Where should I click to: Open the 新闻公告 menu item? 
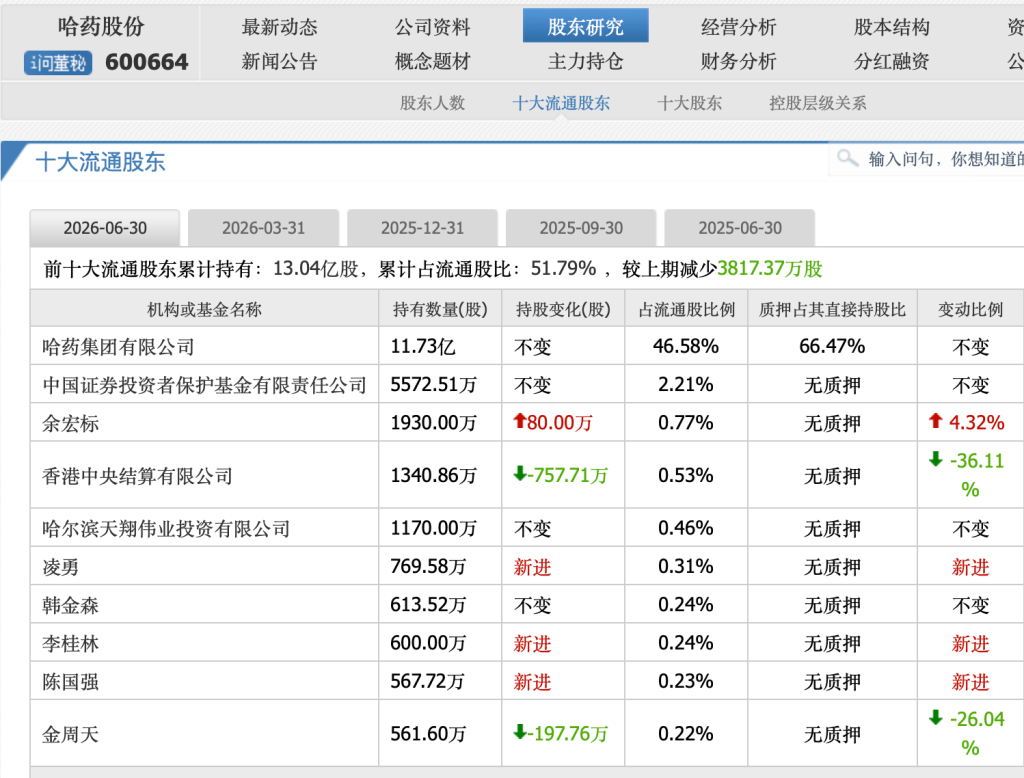[280, 61]
